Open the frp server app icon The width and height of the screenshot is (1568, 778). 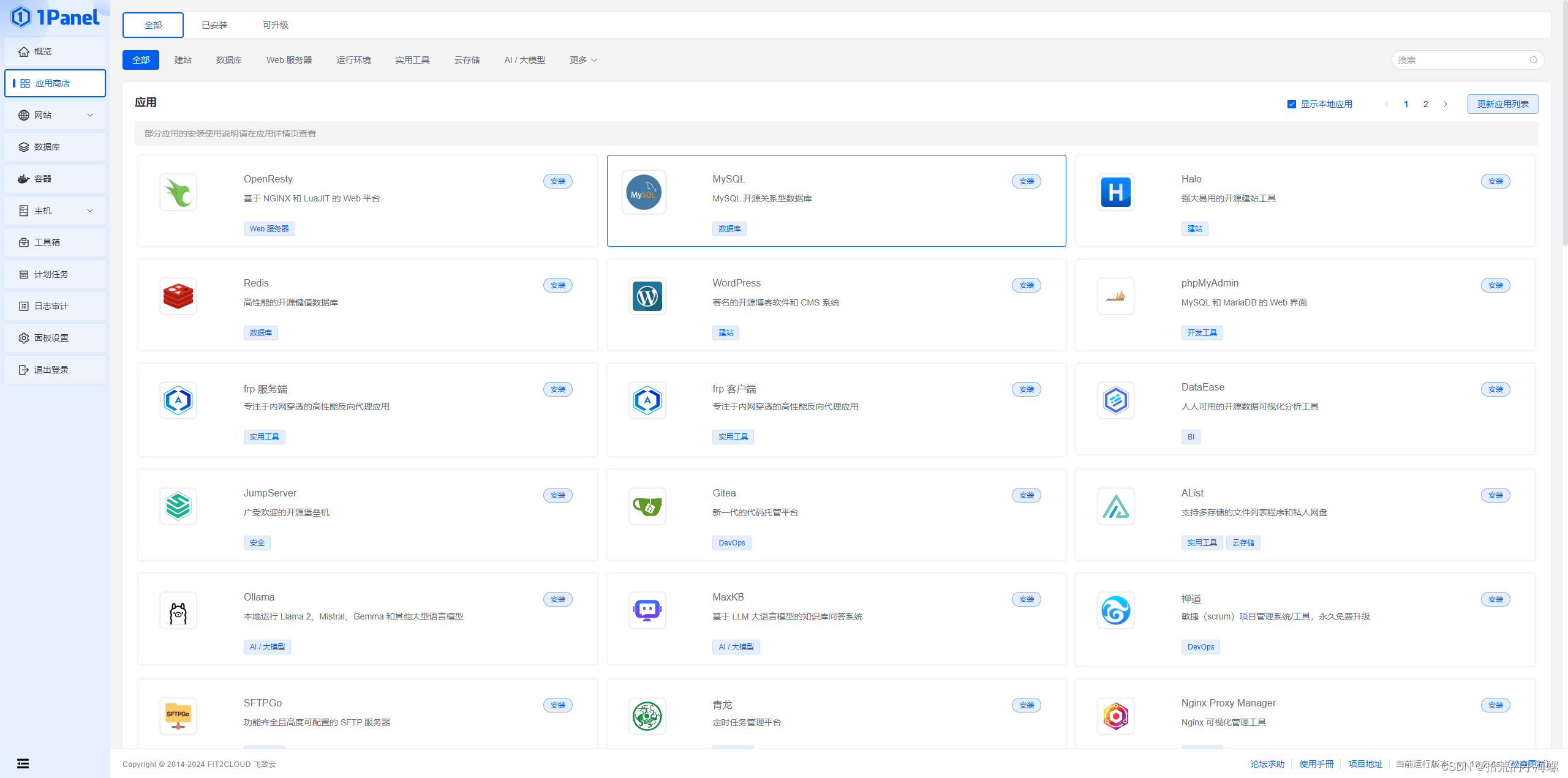click(178, 400)
